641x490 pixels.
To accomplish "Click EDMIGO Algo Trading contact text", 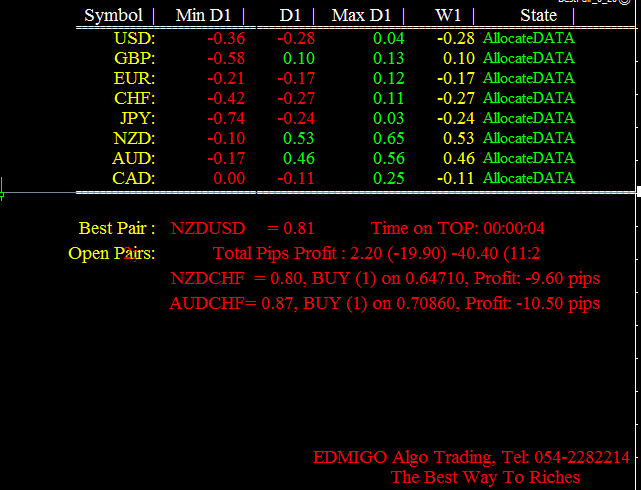I will (471, 458).
